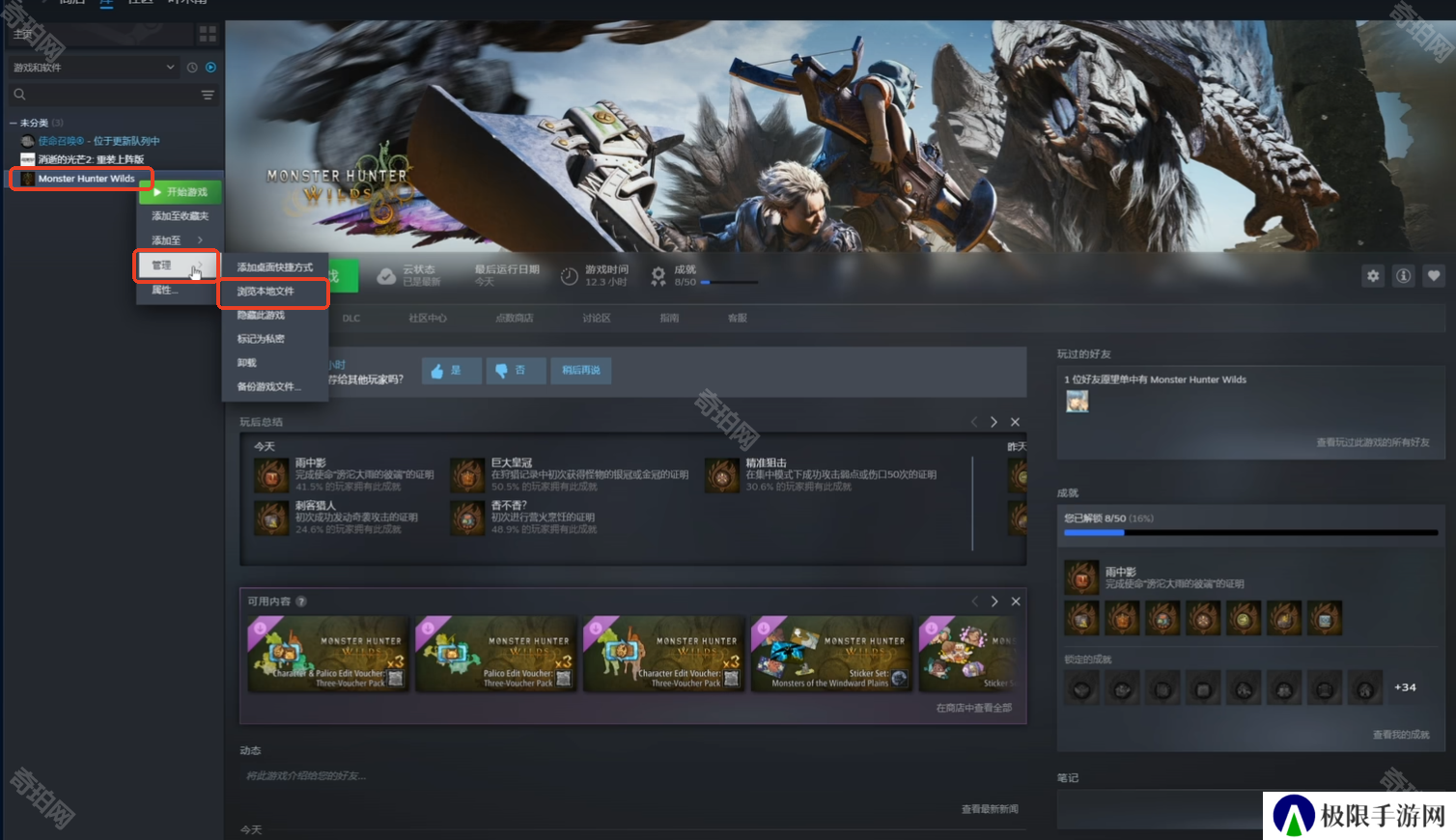Close the 可用内容 panel
The height and width of the screenshot is (840, 1456).
tap(1016, 602)
